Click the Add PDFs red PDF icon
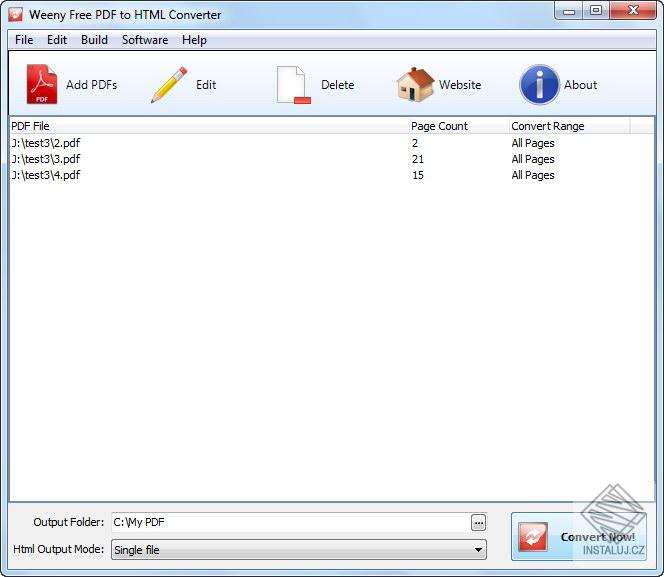This screenshot has width=664, height=577. pyautogui.click(x=42, y=84)
